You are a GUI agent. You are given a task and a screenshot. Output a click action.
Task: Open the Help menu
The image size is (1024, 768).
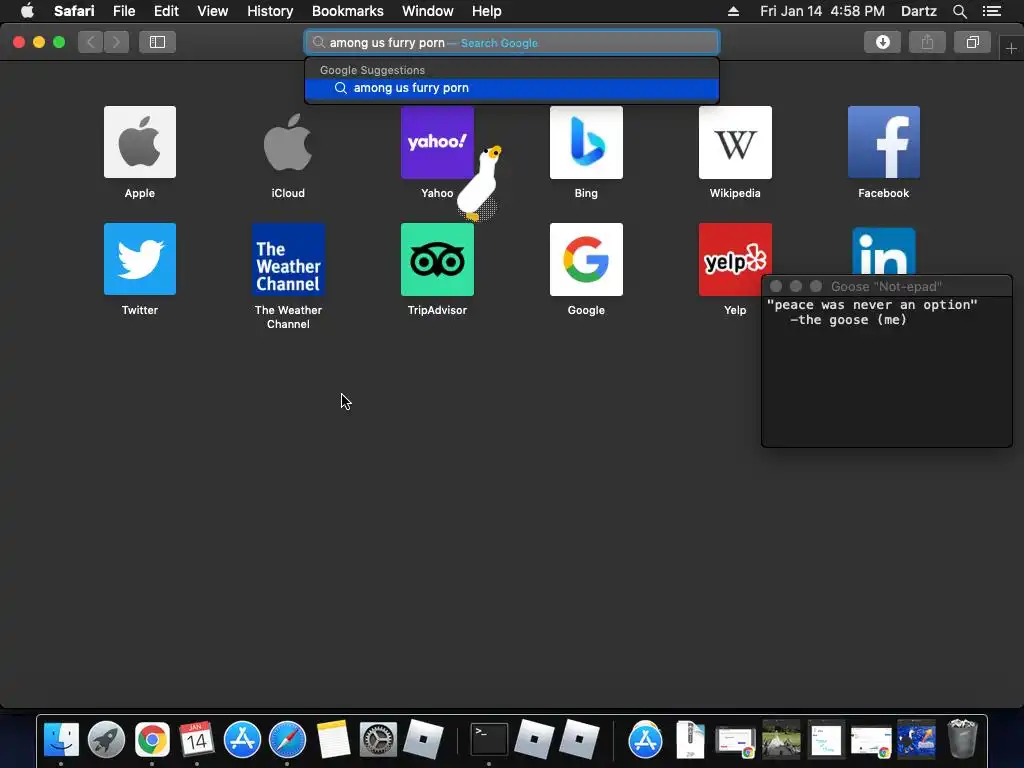[487, 11]
